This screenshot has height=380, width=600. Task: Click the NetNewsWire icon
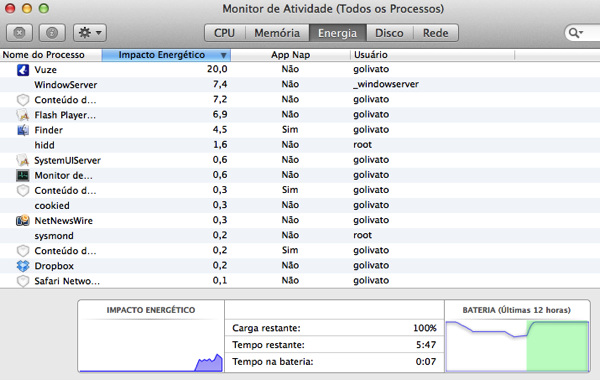tap(23, 220)
